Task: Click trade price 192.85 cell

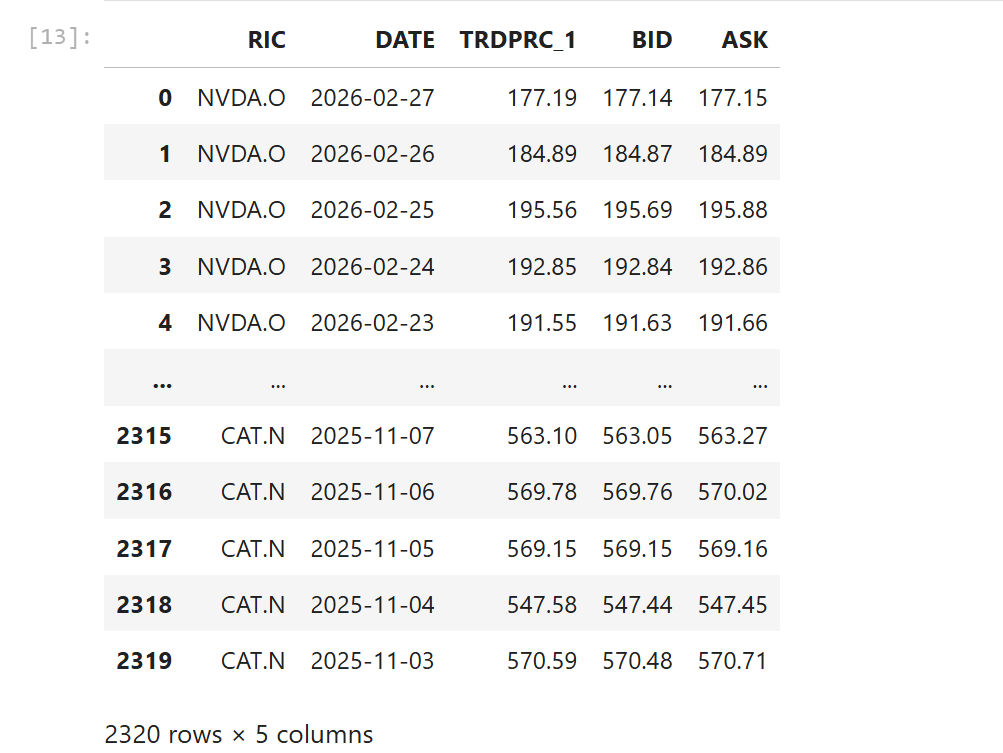Action: [542, 266]
